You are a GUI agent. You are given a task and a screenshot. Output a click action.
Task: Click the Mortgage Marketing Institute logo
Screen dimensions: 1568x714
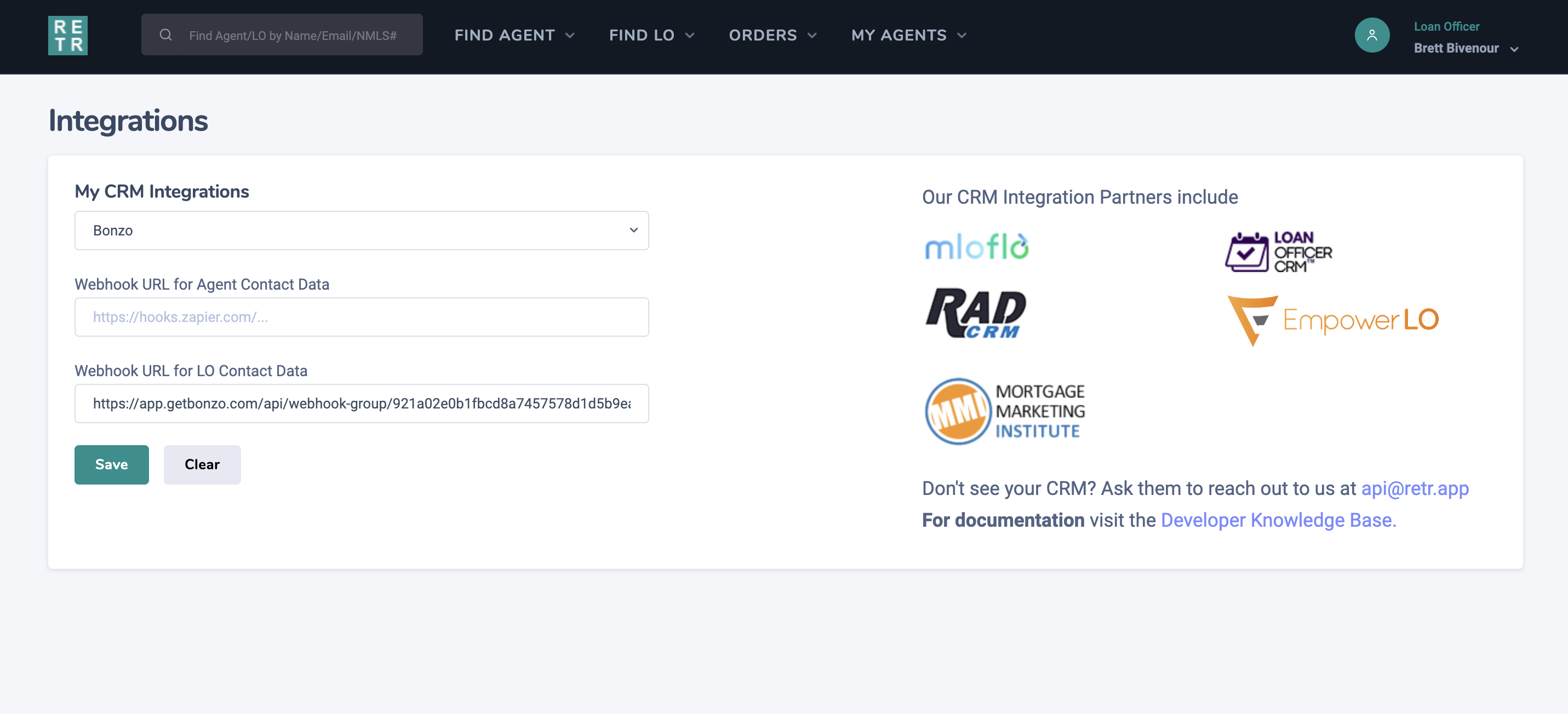pyautogui.click(x=1004, y=411)
